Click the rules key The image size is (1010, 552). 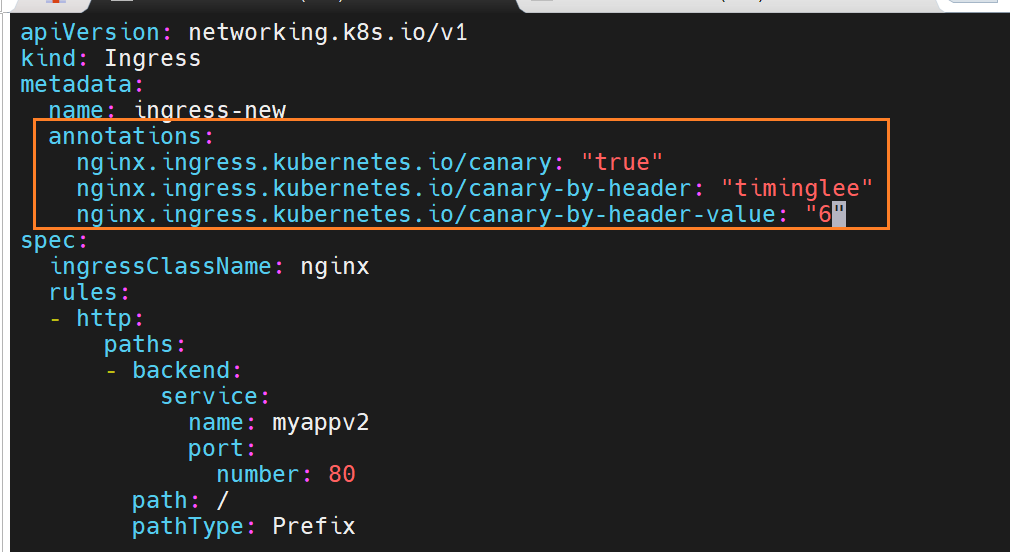tap(83, 292)
